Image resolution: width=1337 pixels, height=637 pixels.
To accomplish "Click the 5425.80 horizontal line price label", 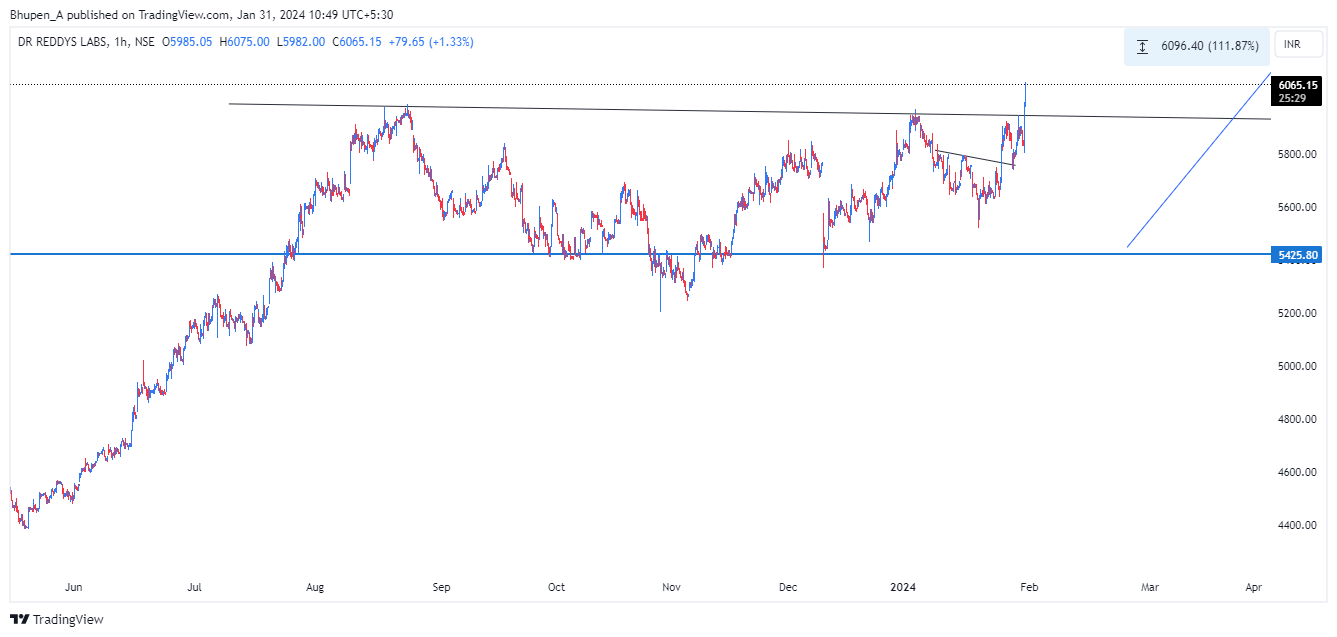I will (1298, 256).
